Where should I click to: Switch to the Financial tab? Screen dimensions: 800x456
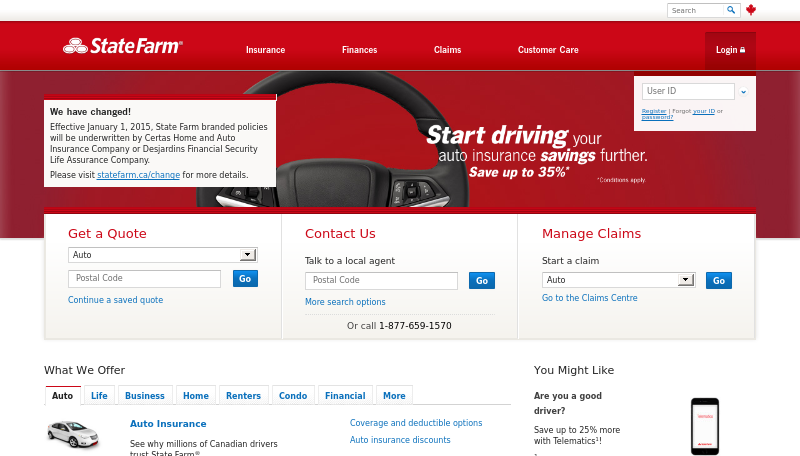(345, 395)
